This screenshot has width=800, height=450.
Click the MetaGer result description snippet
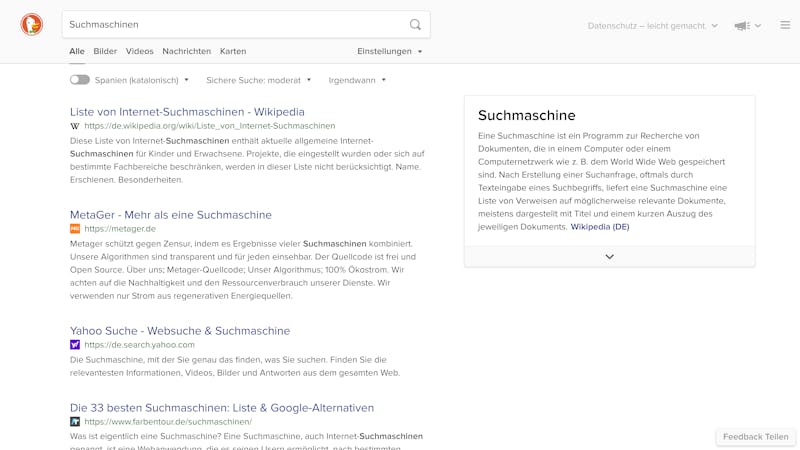(243, 270)
